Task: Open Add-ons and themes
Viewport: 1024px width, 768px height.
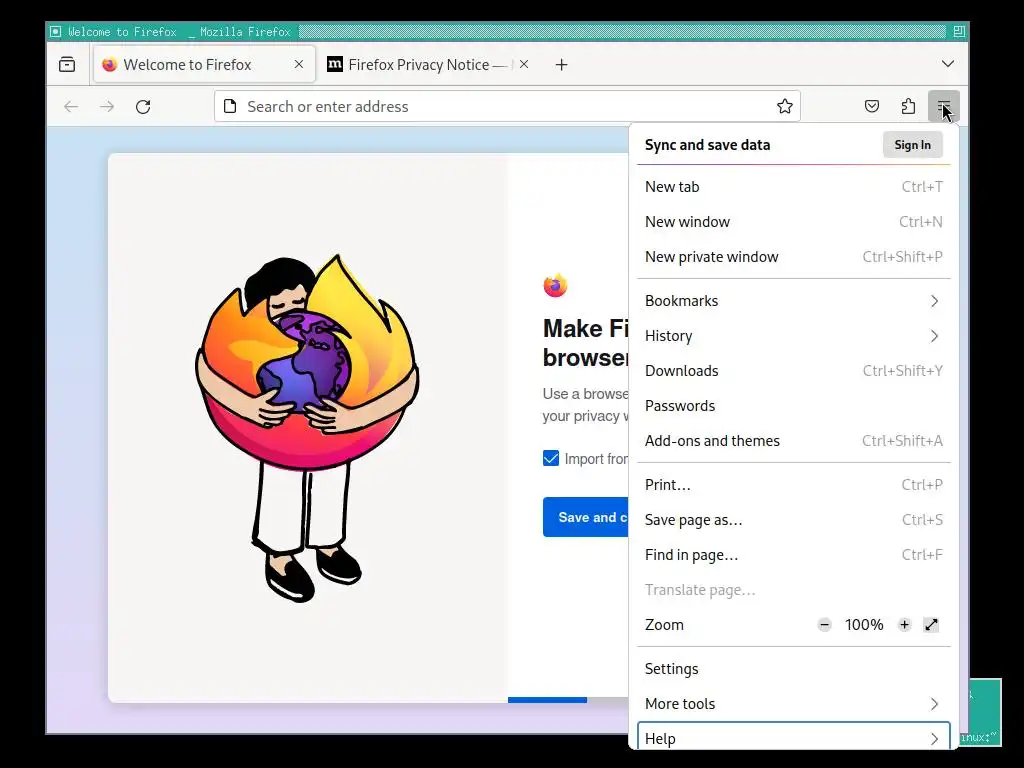Action: click(x=793, y=441)
